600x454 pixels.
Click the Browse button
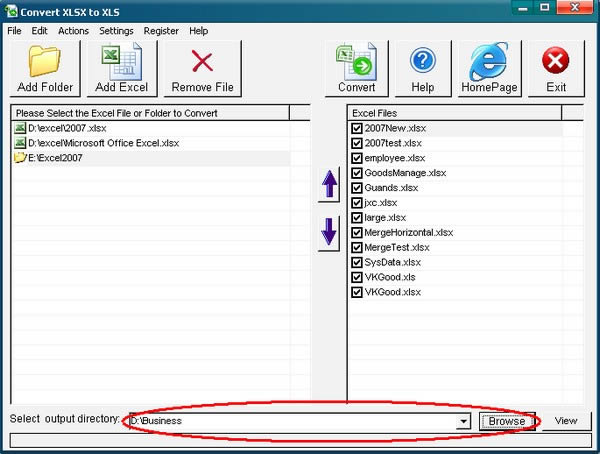coord(507,421)
